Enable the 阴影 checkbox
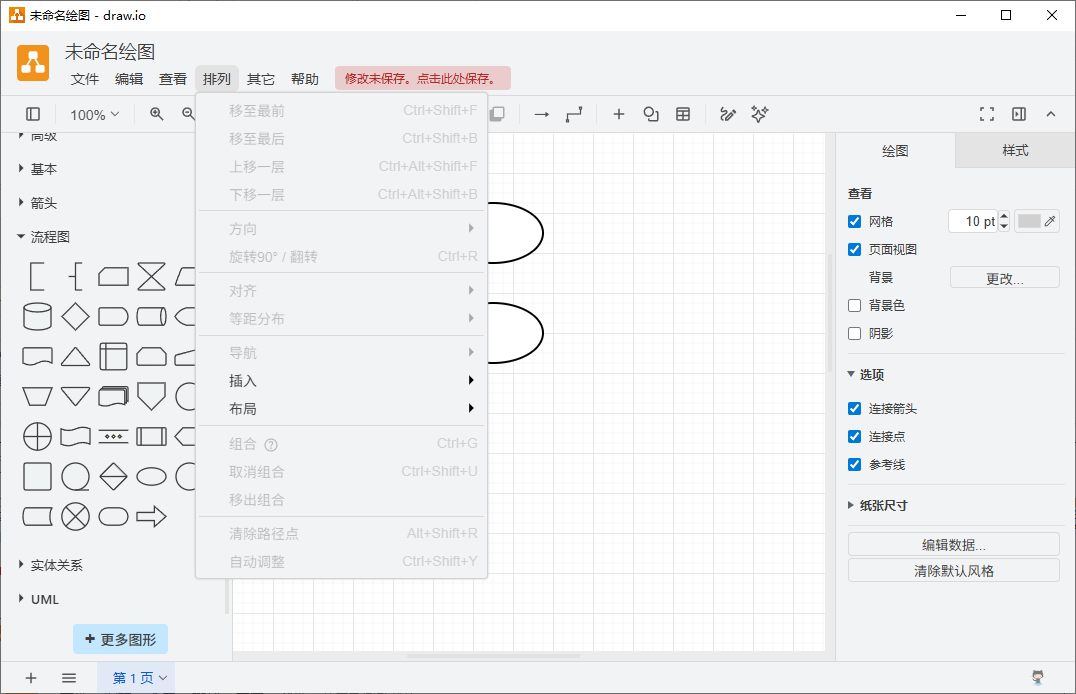This screenshot has width=1076, height=694. click(x=854, y=334)
